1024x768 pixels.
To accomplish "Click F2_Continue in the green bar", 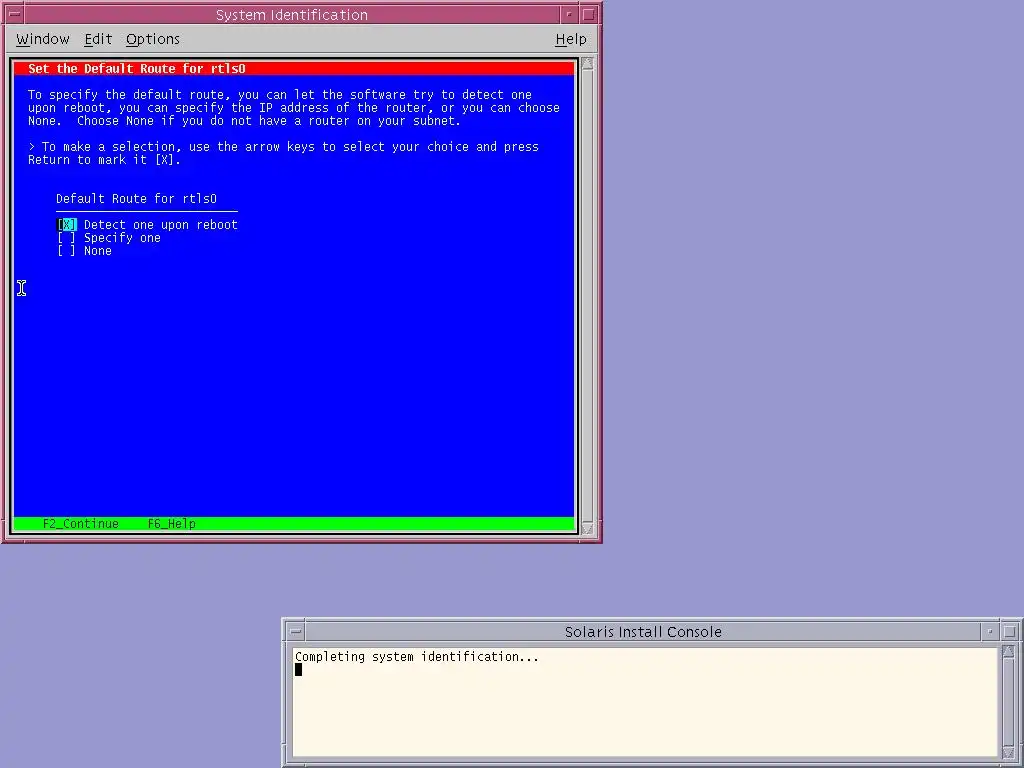I will [x=81, y=524].
